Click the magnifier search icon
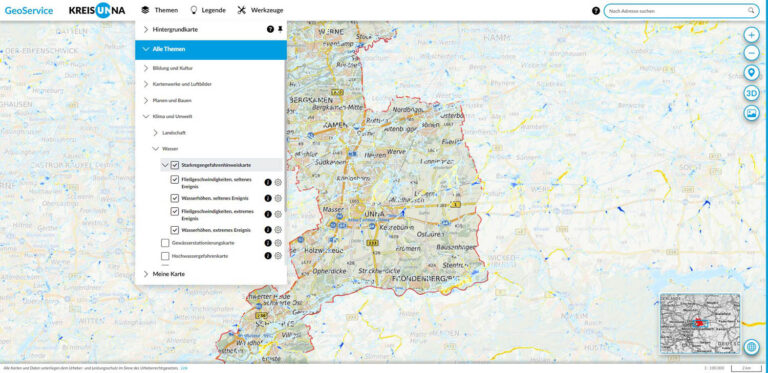This screenshot has height=373, width=768. (751, 10)
